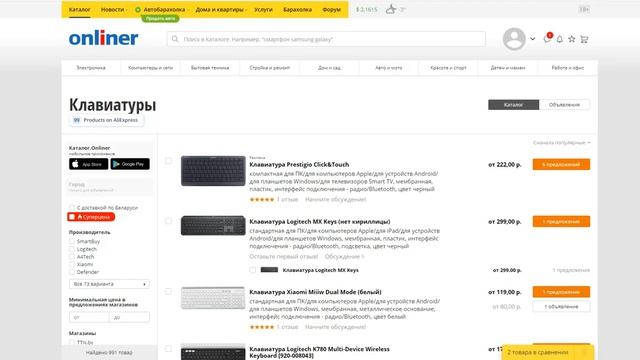Screen dimensions: 640x360
Task: Open Новости in top menu
Action: coord(113,9)
